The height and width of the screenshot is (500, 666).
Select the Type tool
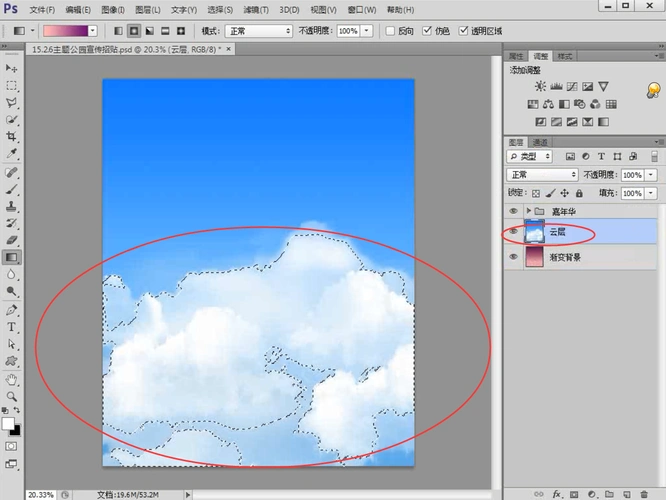(12, 327)
